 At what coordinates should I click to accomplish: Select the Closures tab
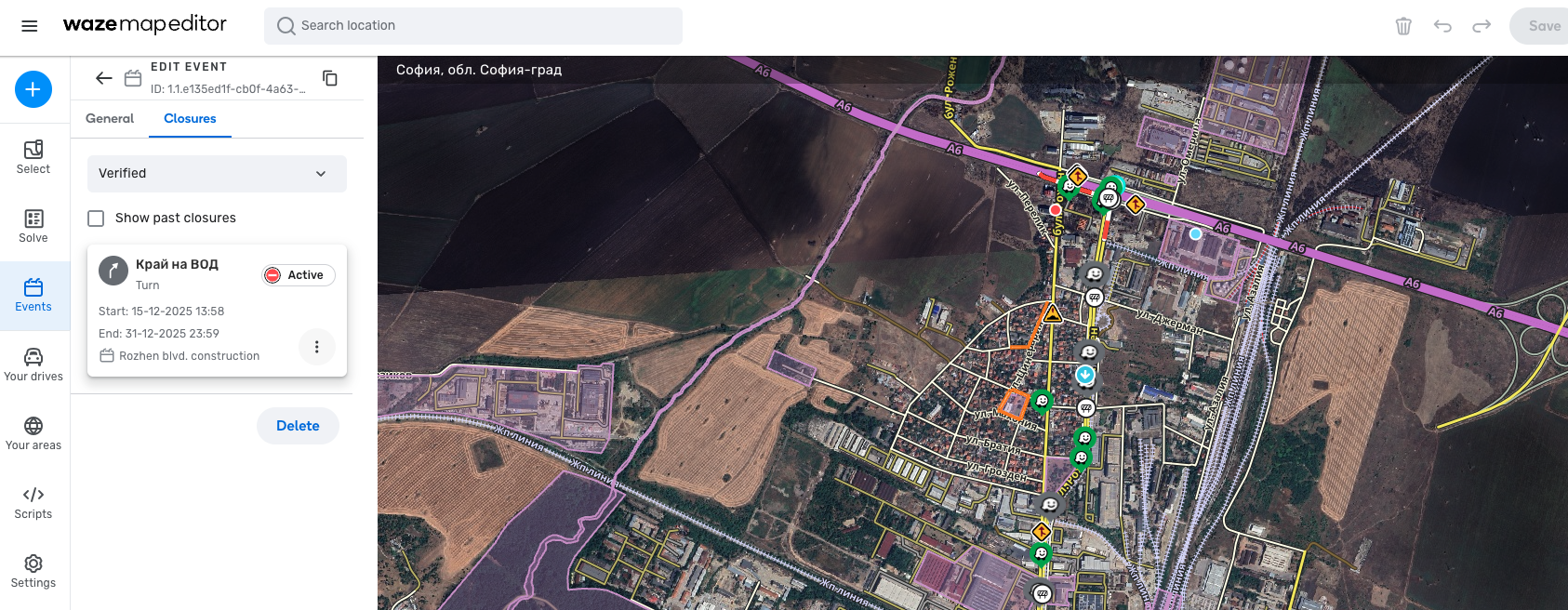(x=190, y=119)
